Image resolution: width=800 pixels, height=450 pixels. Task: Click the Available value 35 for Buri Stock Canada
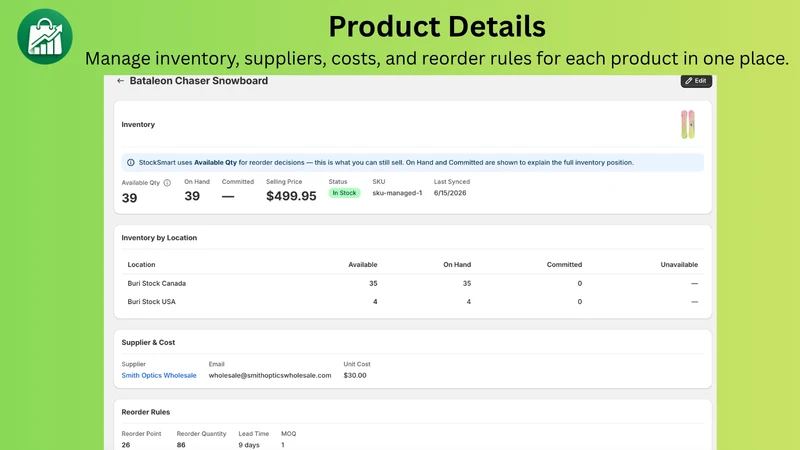[x=373, y=283]
